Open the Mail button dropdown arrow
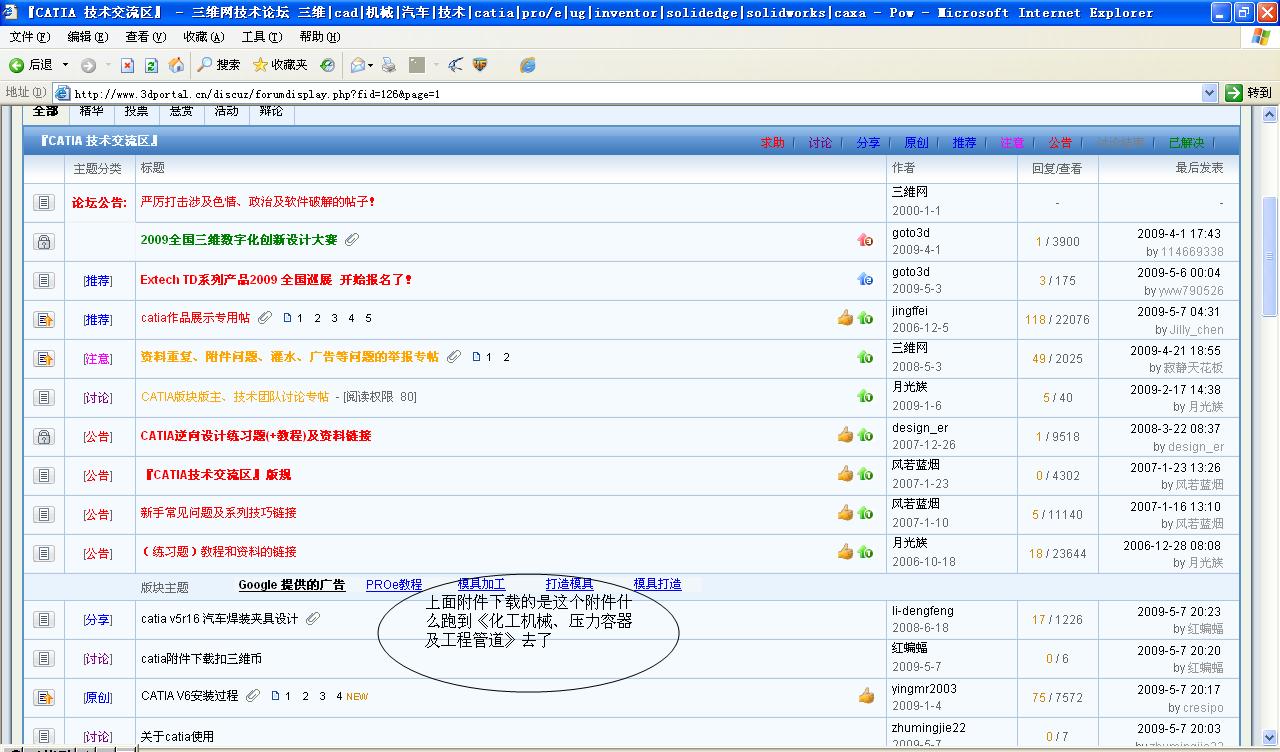1280x752 pixels. coord(371,65)
